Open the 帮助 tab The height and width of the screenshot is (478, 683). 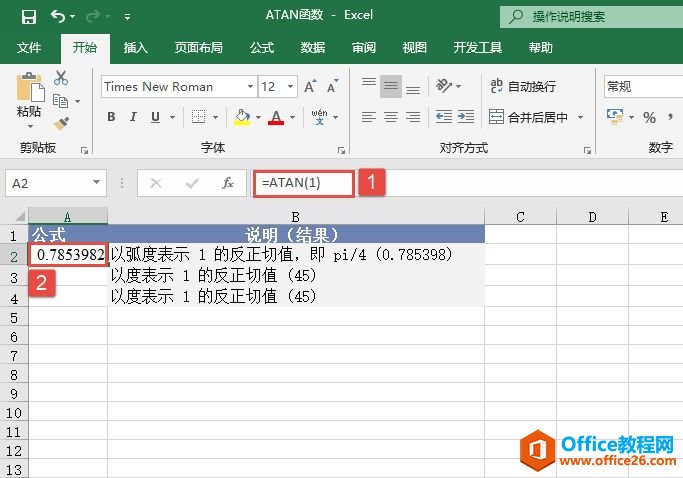click(x=541, y=47)
